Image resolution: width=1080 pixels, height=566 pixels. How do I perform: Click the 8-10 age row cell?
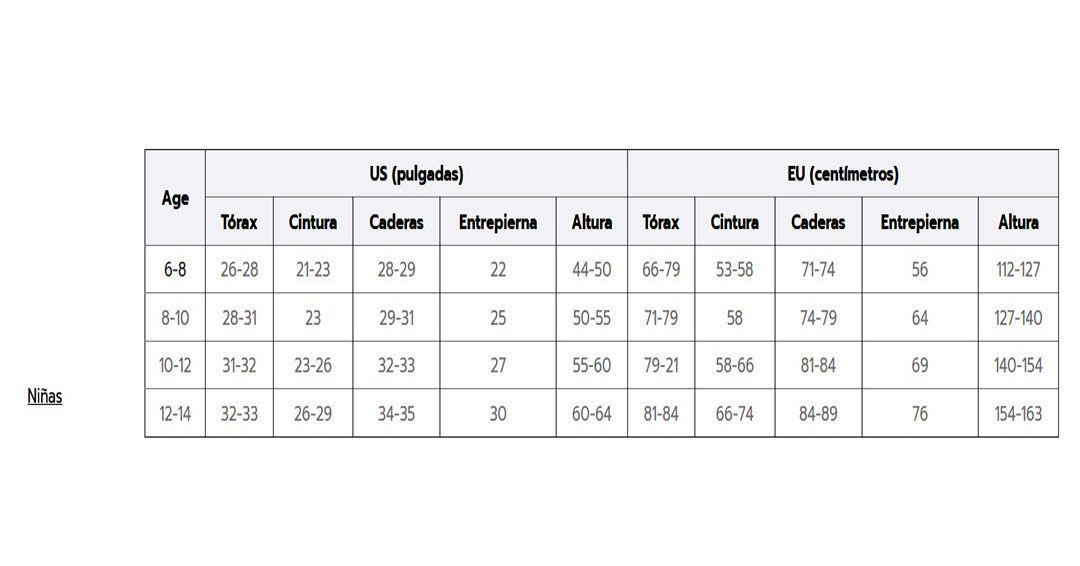175,318
